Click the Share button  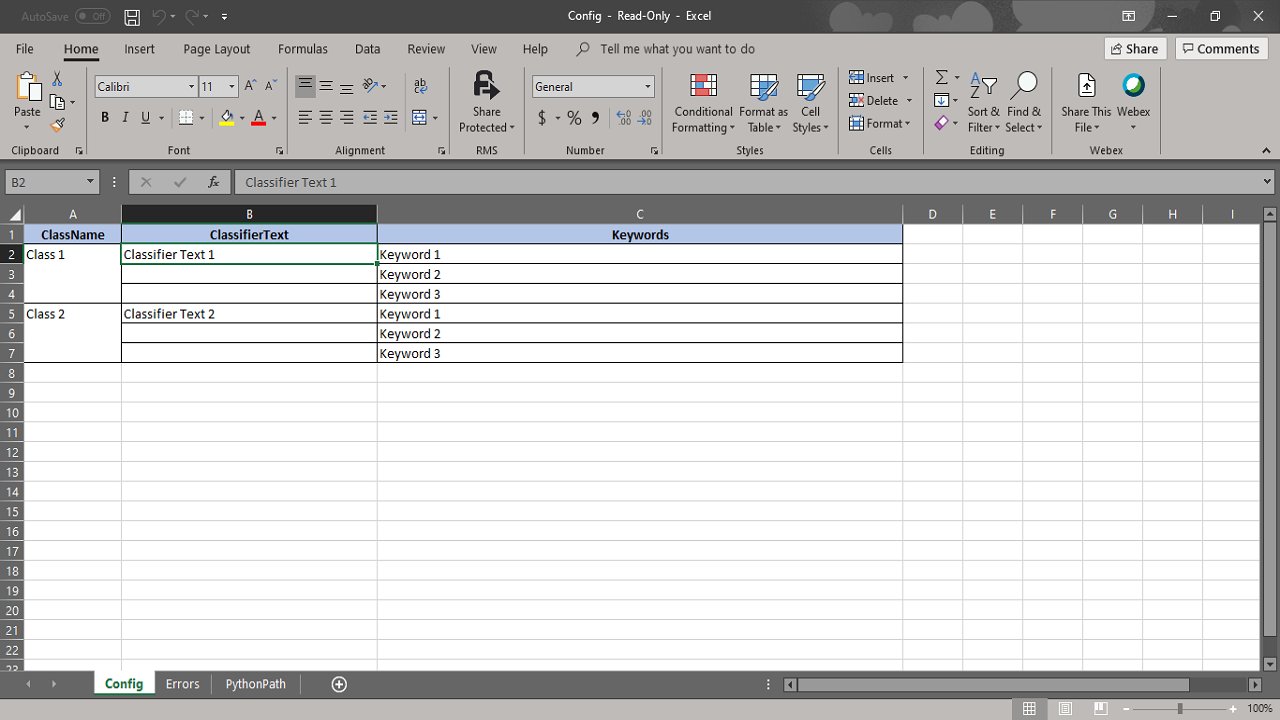pyautogui.click(x=1135, y=49)
